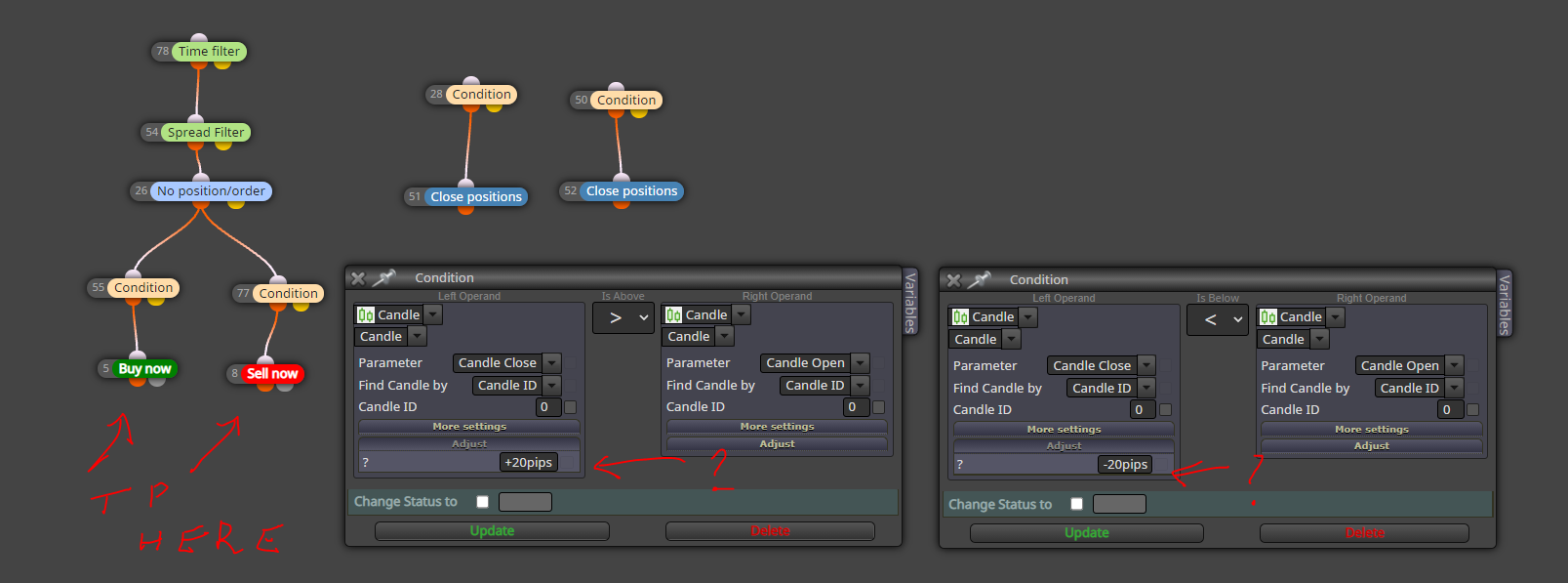Open Find Candle by dropdown, Is Below right operand
Viewport: 1568px width, 583px height.
pyautogui.click(x=1419, y=388)
